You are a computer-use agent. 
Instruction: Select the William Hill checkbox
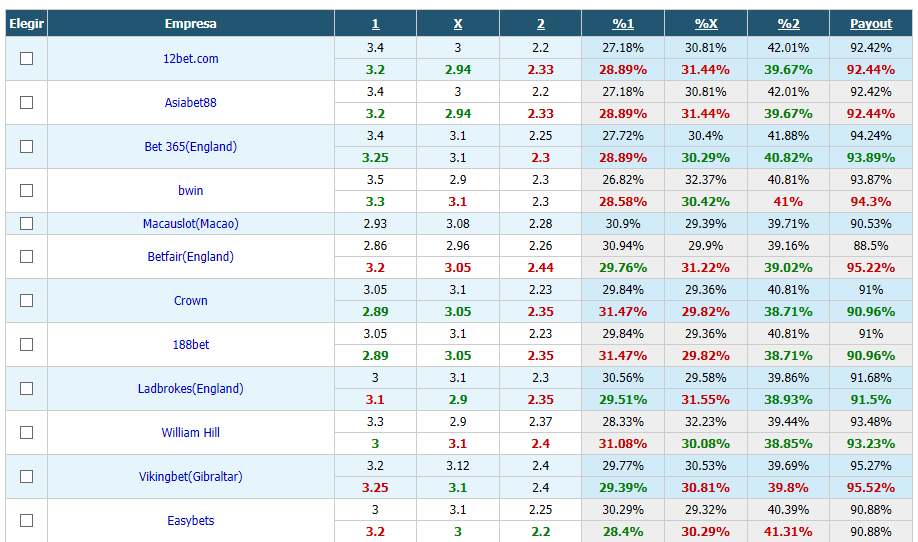pos(26,433)
